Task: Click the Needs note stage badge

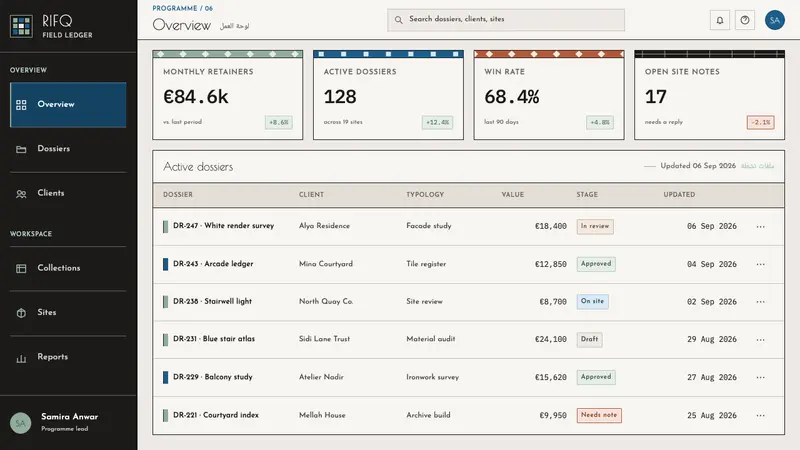Action: point(599,415)
